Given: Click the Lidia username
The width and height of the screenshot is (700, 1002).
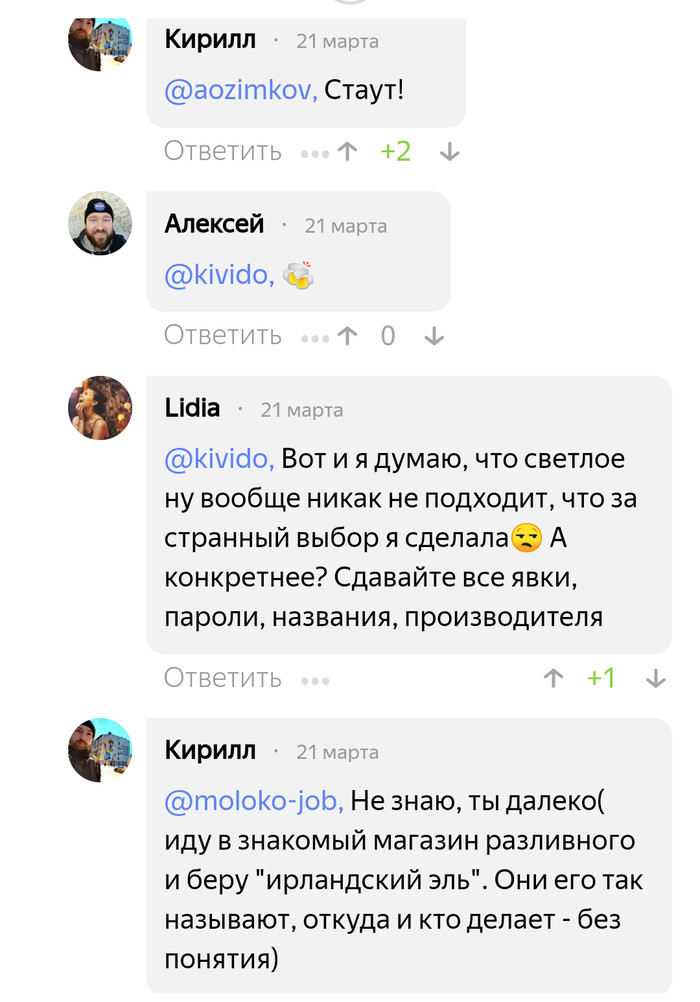Looking at the screenshot, I should point(192,408).
